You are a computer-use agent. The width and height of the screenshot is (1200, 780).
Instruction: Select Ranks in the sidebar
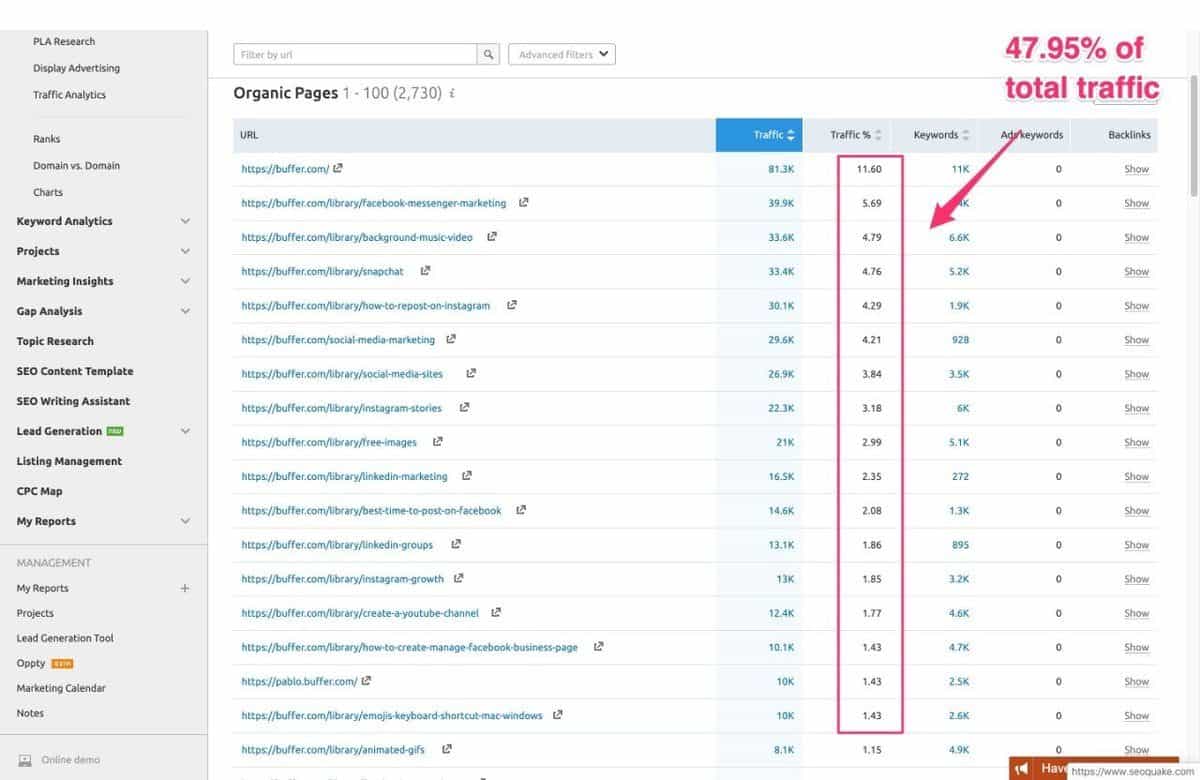click(46, 139)
